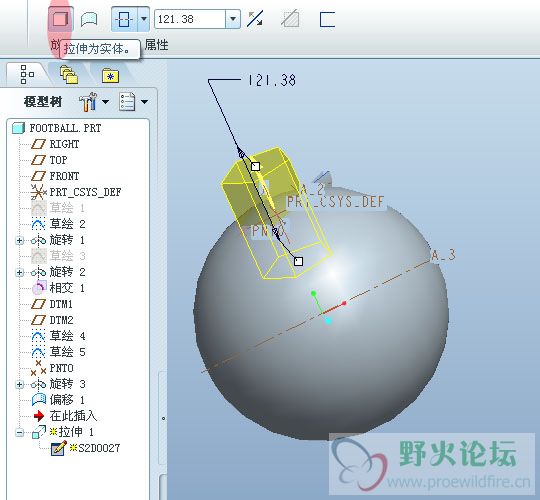This screenshot has height=500, width=540.
Task: Select the hidden 草绘 1 feature
Action: point(67,208)
